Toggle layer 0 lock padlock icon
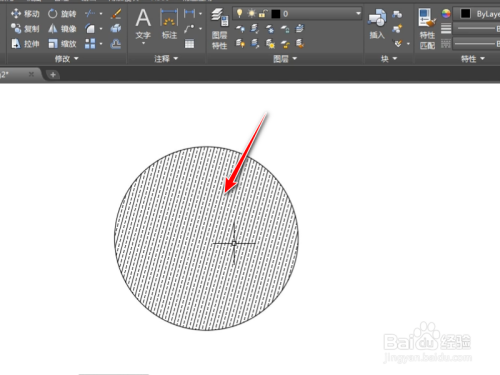500x375 pixels. [263, 13]
